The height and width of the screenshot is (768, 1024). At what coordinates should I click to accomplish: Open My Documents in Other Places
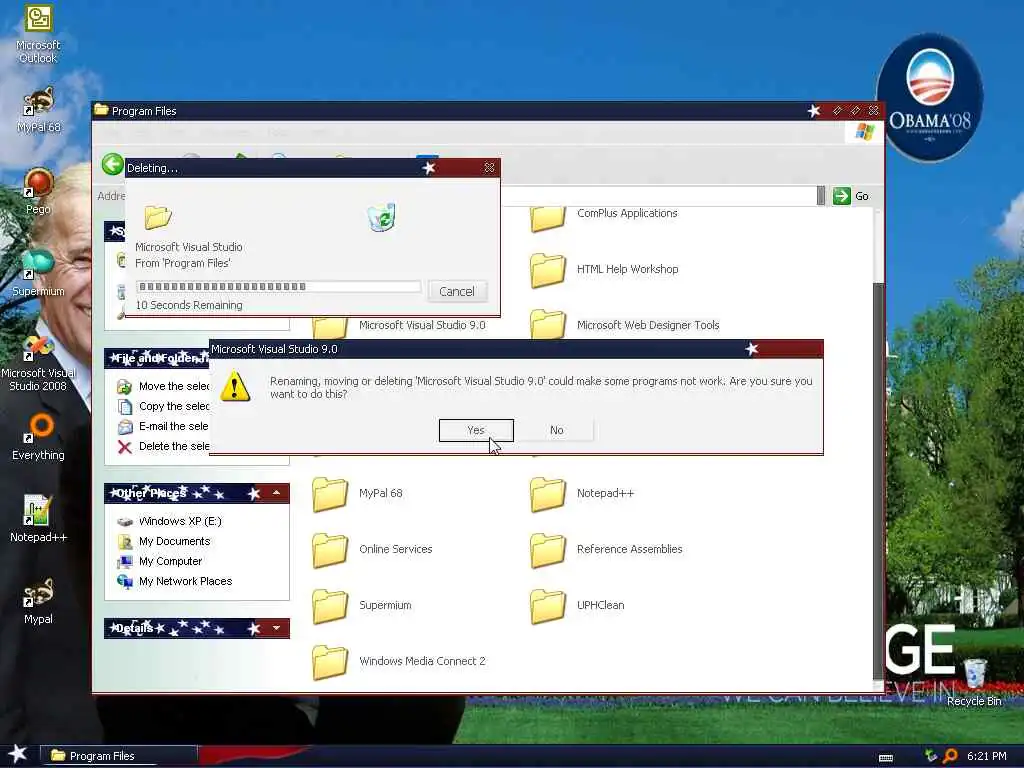[x=163, y=541]
